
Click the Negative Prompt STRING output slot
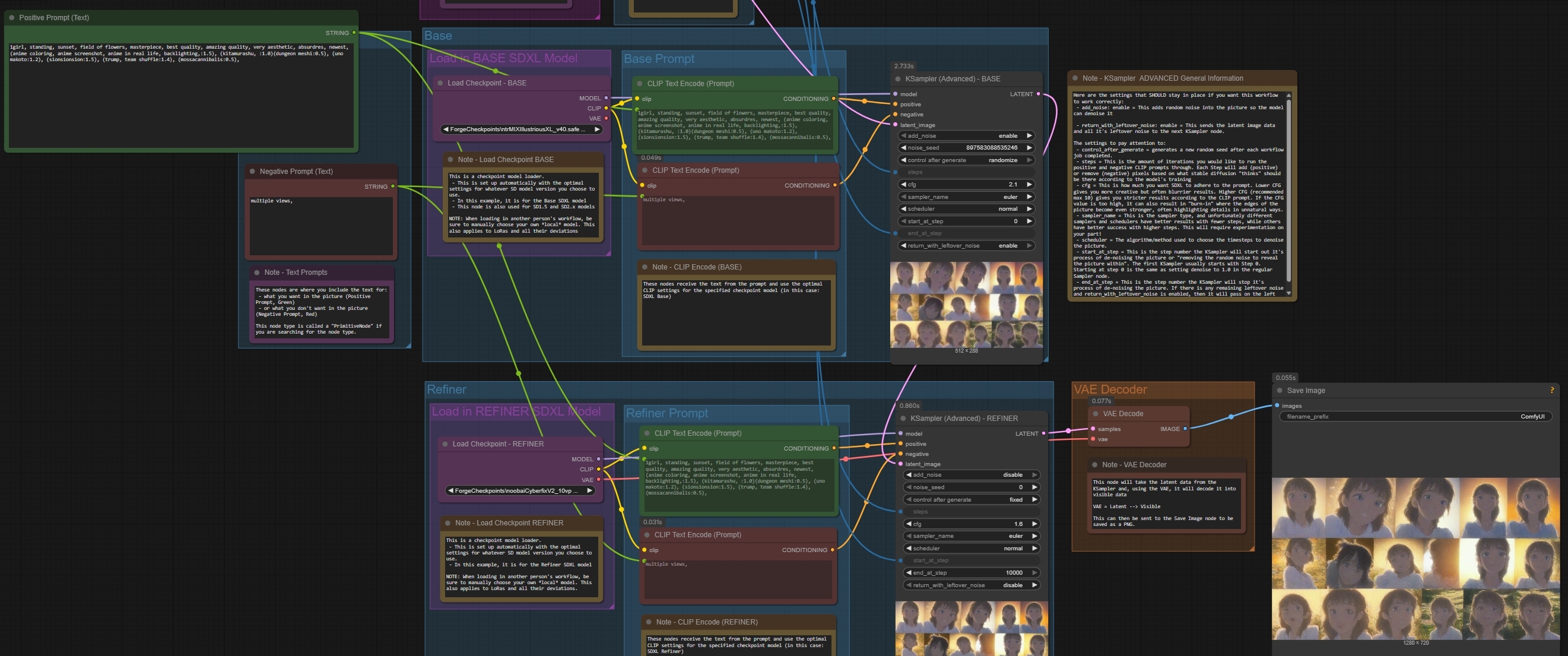click(393, 186)
